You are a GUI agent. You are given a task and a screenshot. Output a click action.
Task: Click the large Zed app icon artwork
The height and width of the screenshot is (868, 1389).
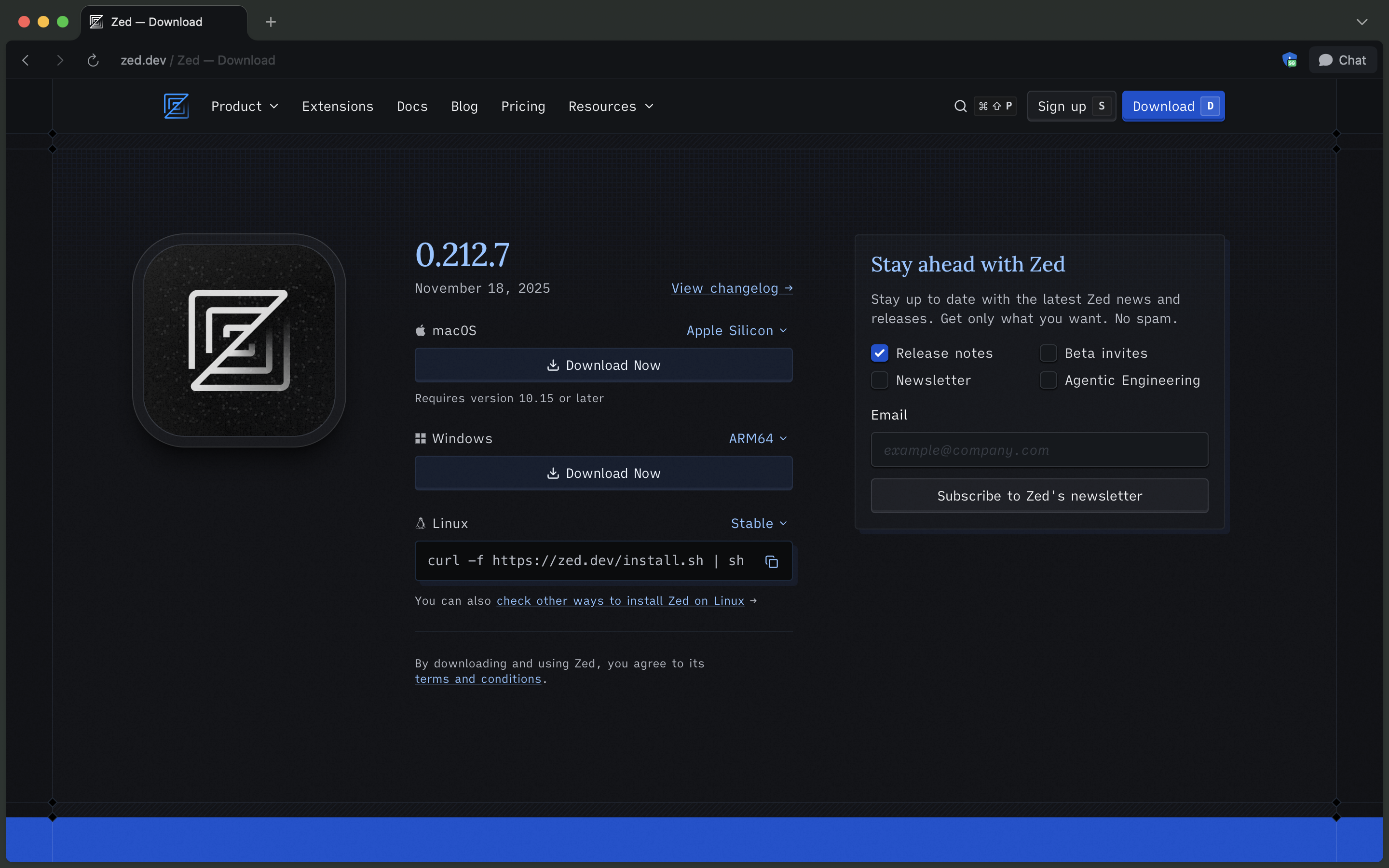(238, 340)
